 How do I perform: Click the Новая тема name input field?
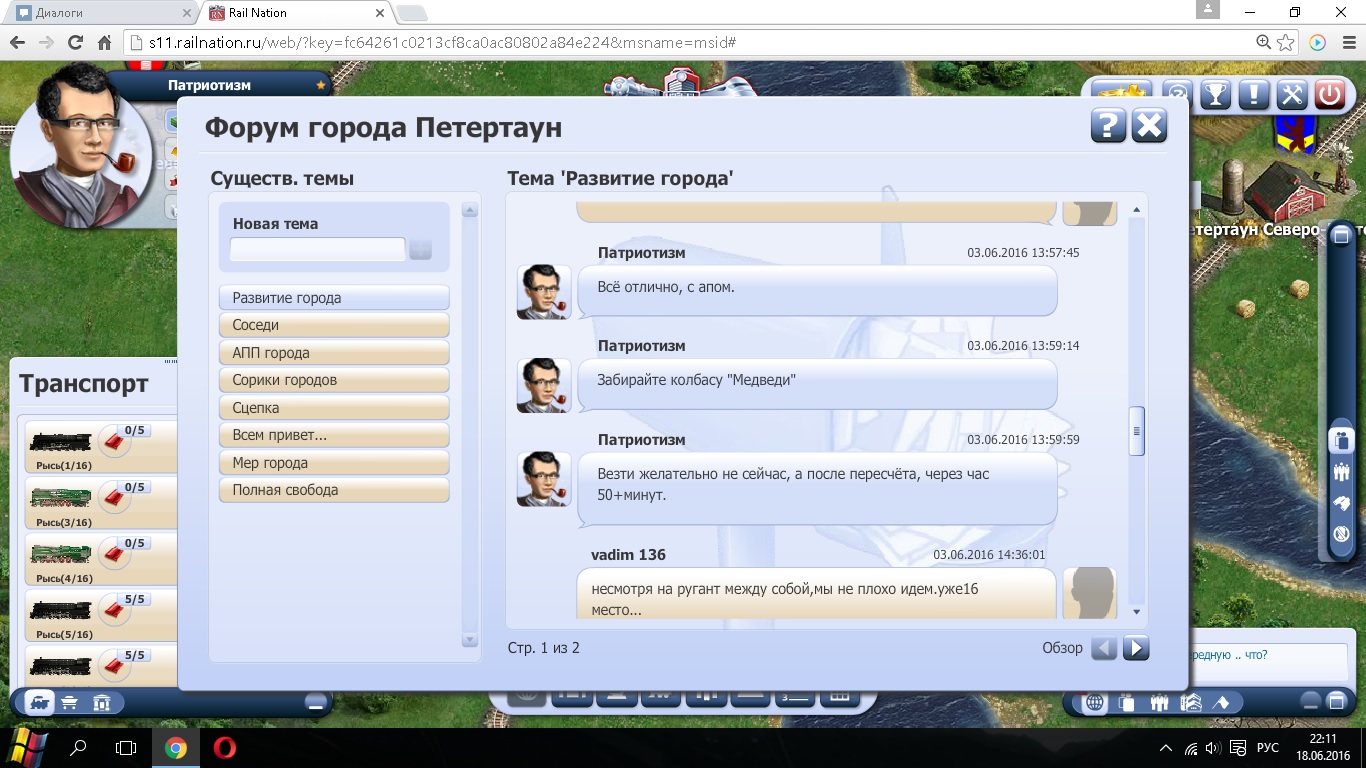tap(318, 250)
